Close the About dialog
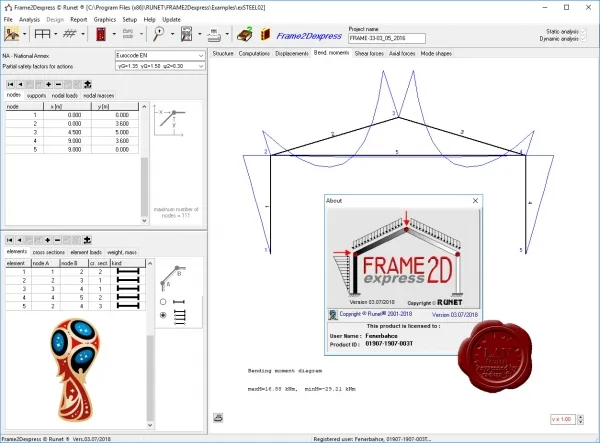This screenshot has height=443, width=600. click(x=475, y=200)
